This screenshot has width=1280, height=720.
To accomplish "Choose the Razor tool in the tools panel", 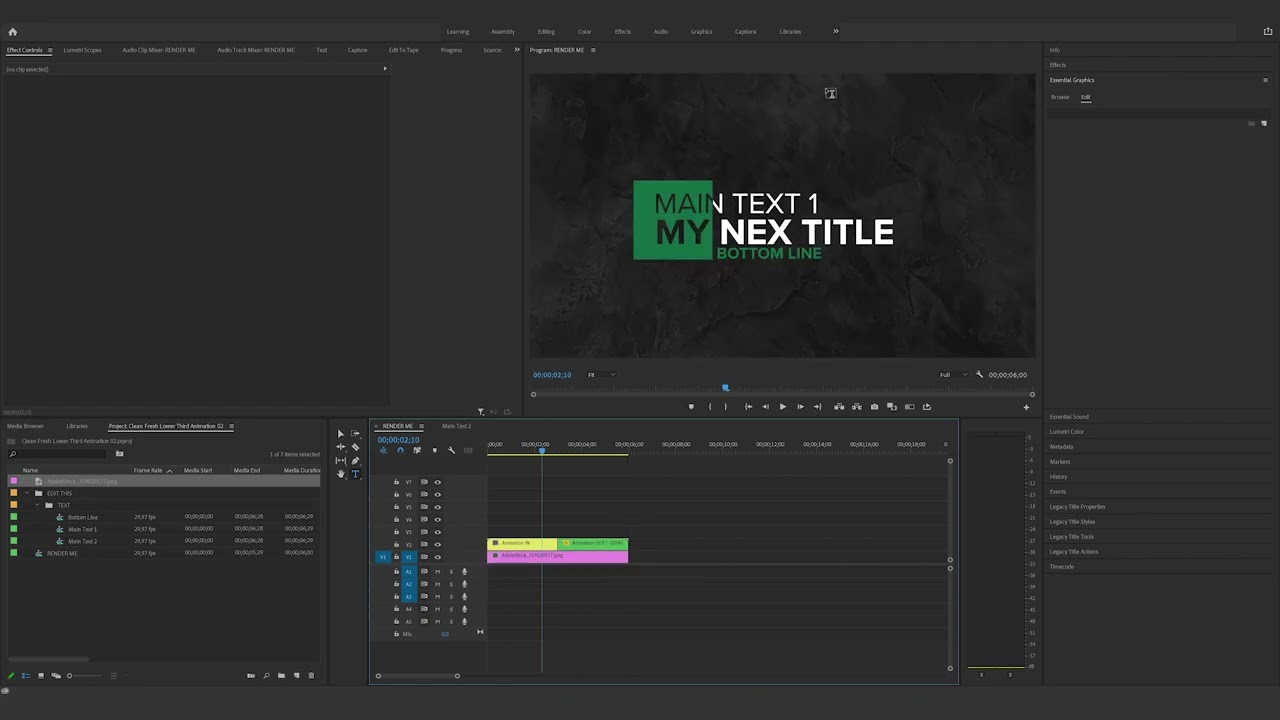I will click(355, 447).
